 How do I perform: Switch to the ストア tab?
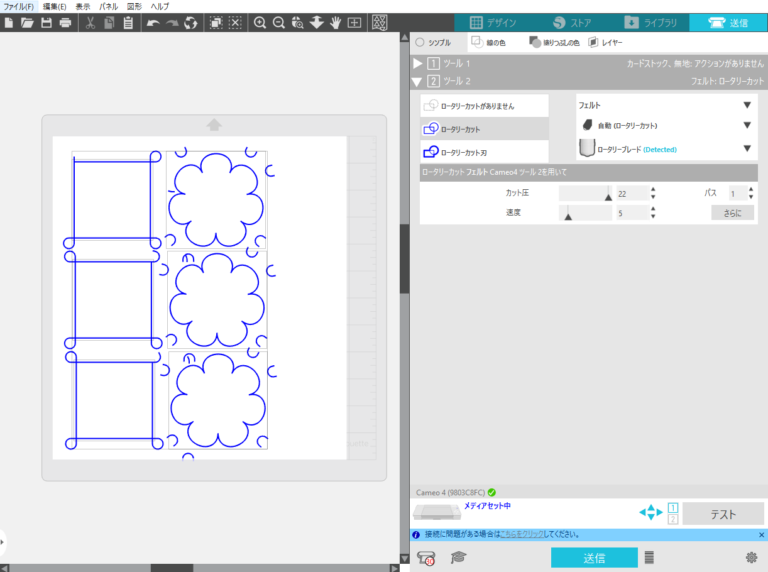click(572, 23)
